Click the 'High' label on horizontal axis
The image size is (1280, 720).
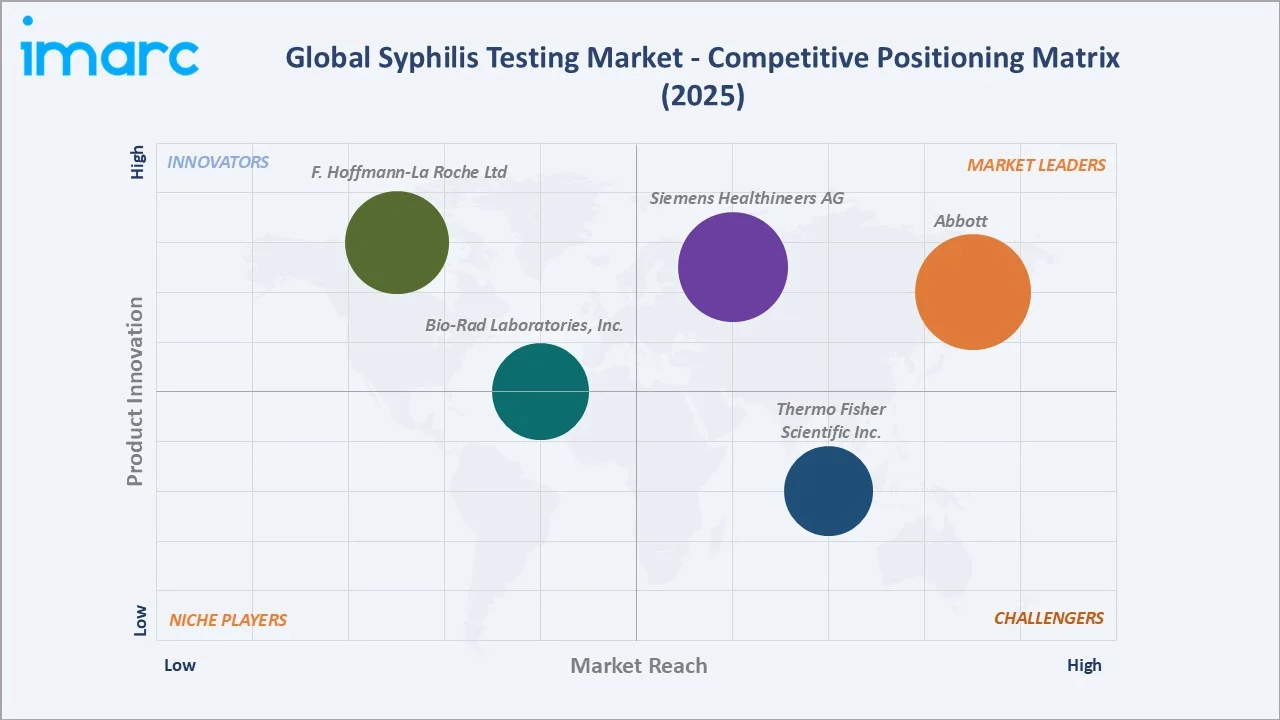tap(1084, 665)
